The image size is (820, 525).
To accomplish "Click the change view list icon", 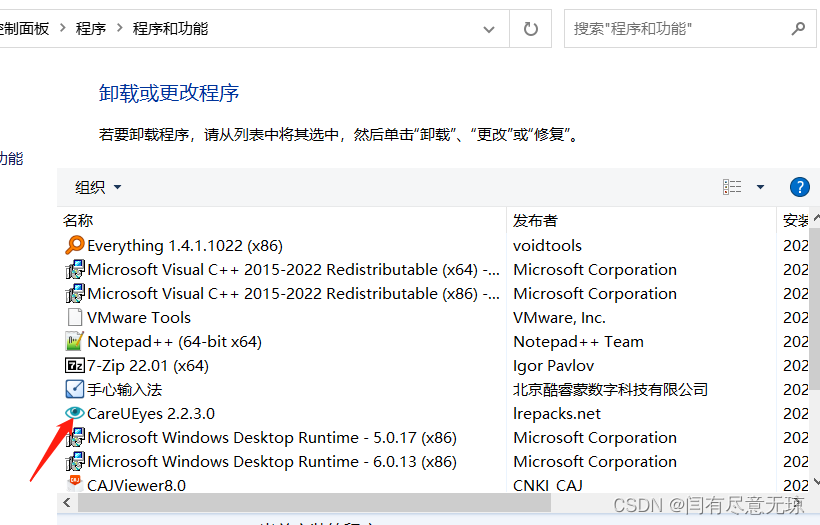I will [732, 187].
